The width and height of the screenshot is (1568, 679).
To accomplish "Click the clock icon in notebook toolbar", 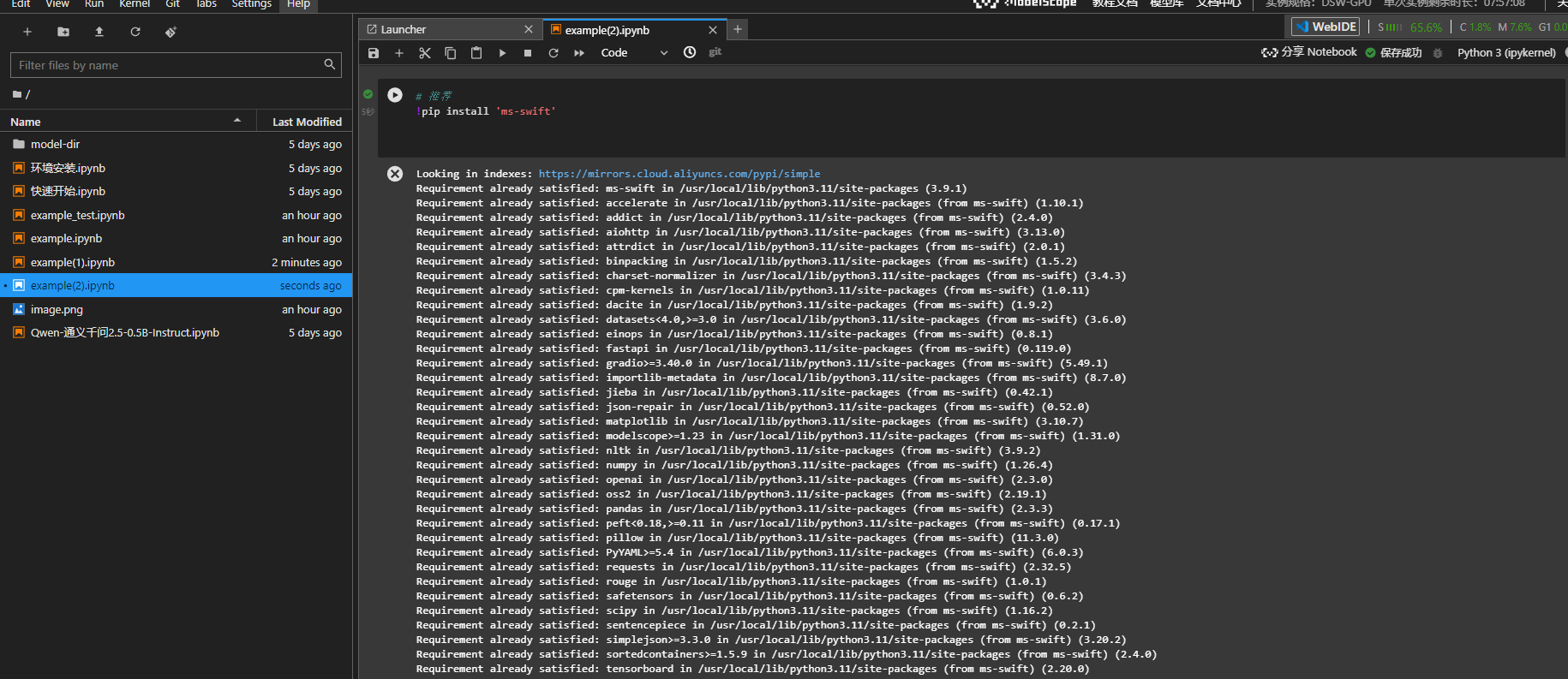I will pyautogui.click(x=690, y=52).
